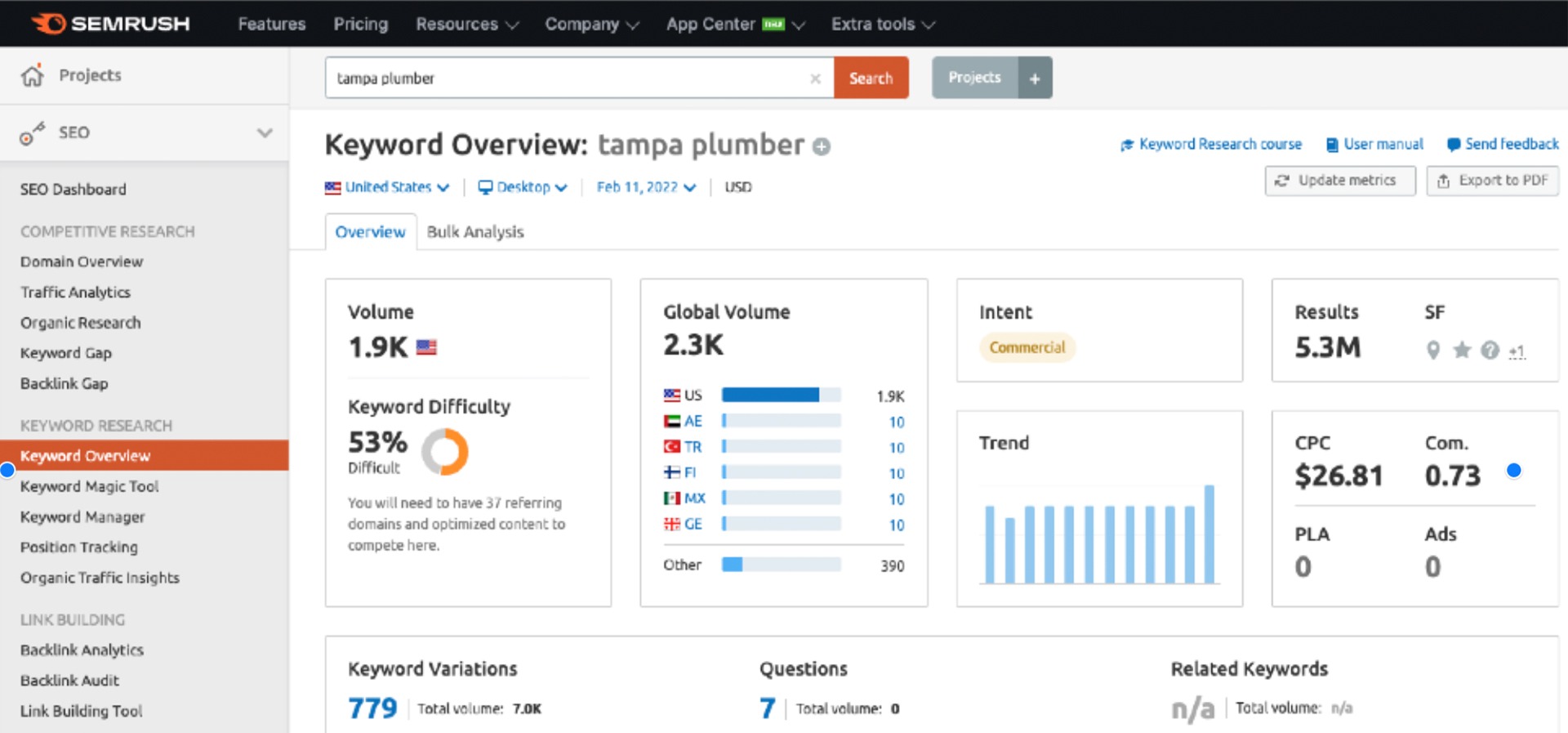Click the Semrush flame logo
This screenshot has height=733, width=1568.
[x=48, y=24]
